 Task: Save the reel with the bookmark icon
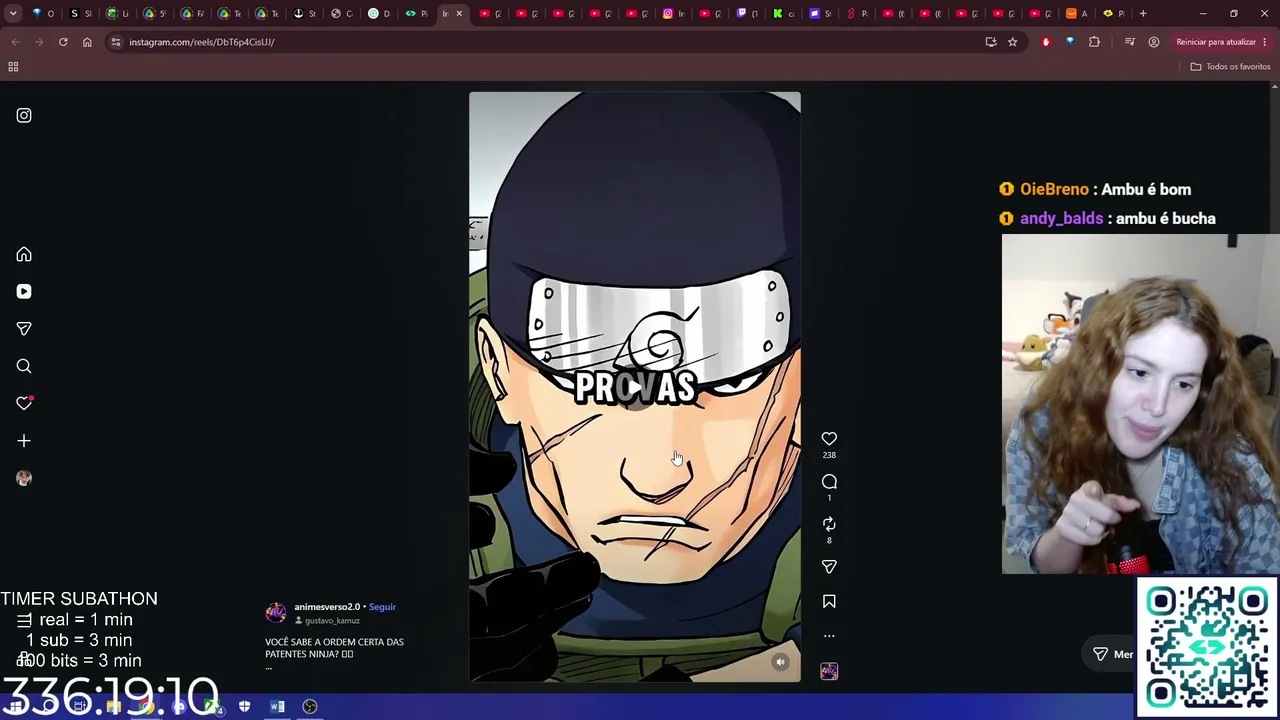(x=829, y=601)
